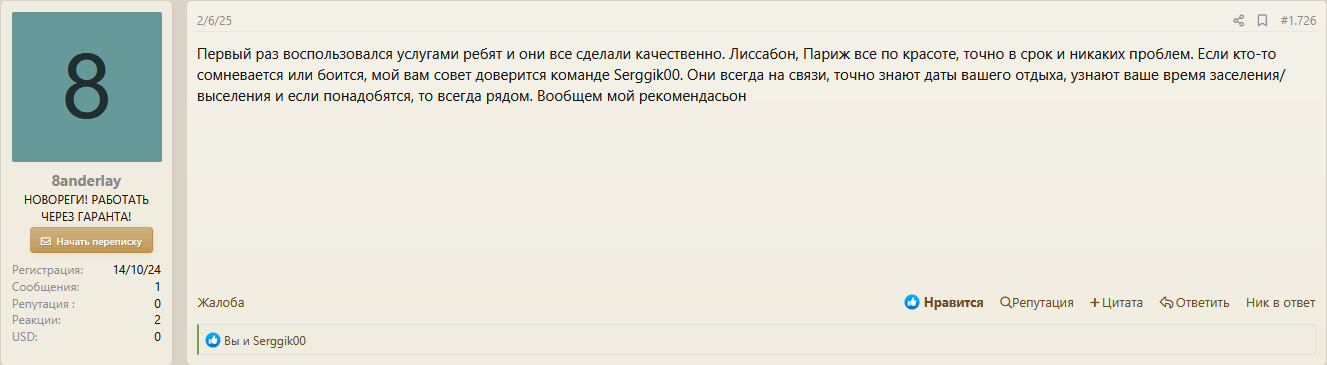The width and height of the screenshot is (1327, 365).
Task: Click envelope icon on Начать переписку button
Action: [x=45, y=241]
